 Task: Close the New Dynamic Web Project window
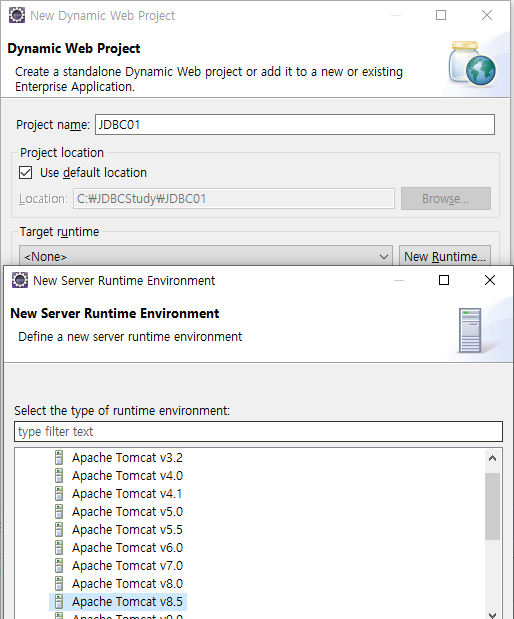pos(487,15)
